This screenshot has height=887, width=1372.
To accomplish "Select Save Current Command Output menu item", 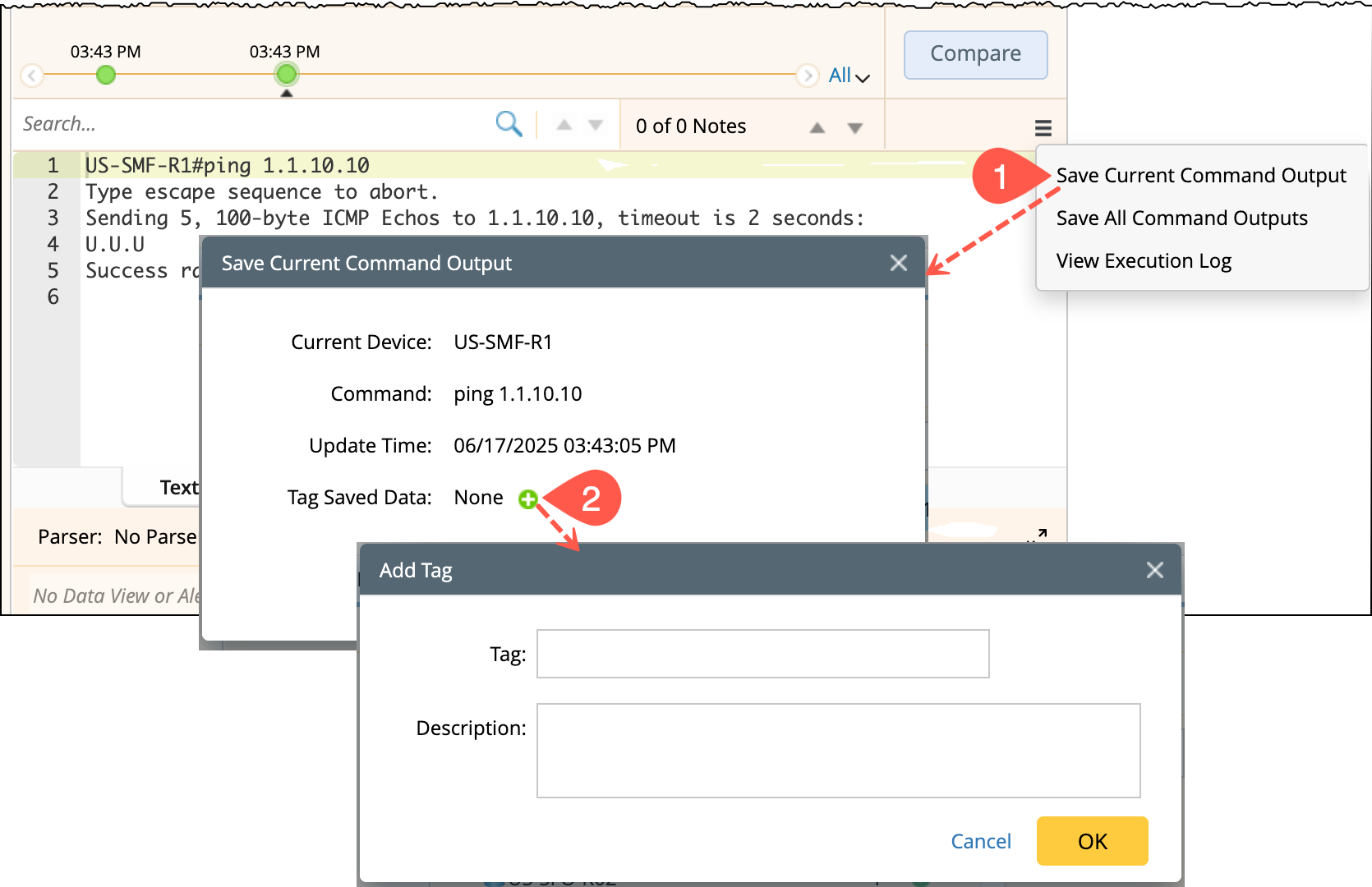I will point(1200,176).
